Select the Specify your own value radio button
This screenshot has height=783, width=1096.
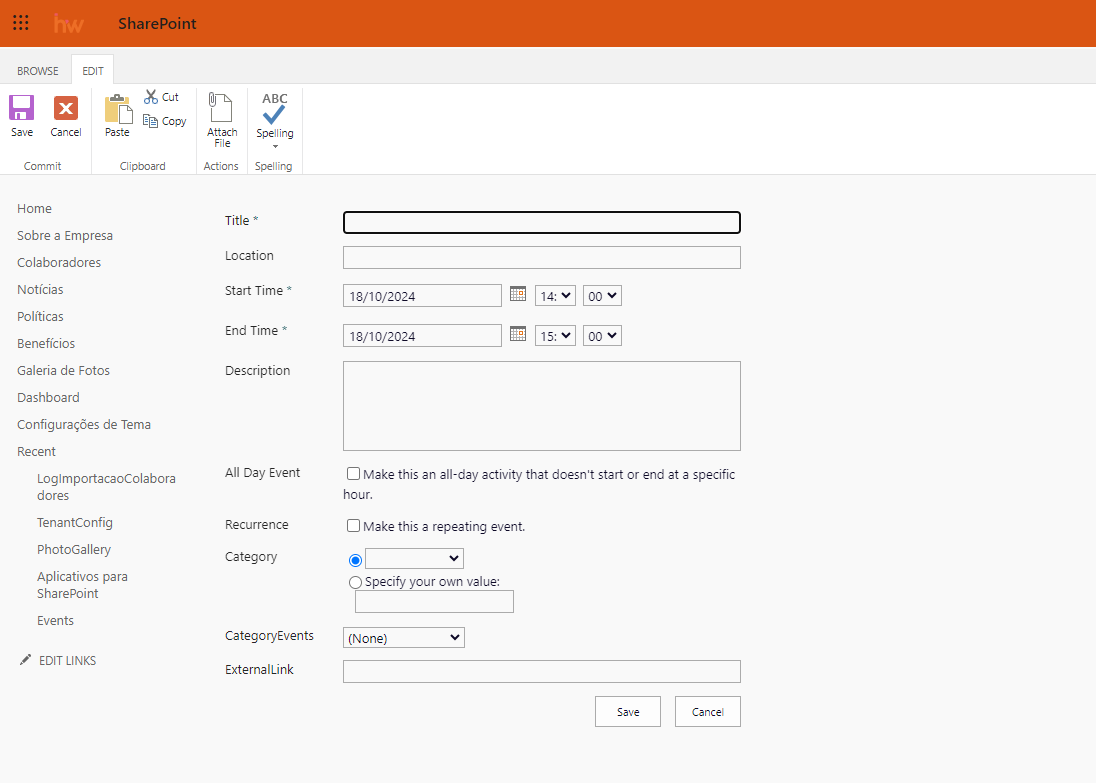pyautogui.click(x=355, y=582)
